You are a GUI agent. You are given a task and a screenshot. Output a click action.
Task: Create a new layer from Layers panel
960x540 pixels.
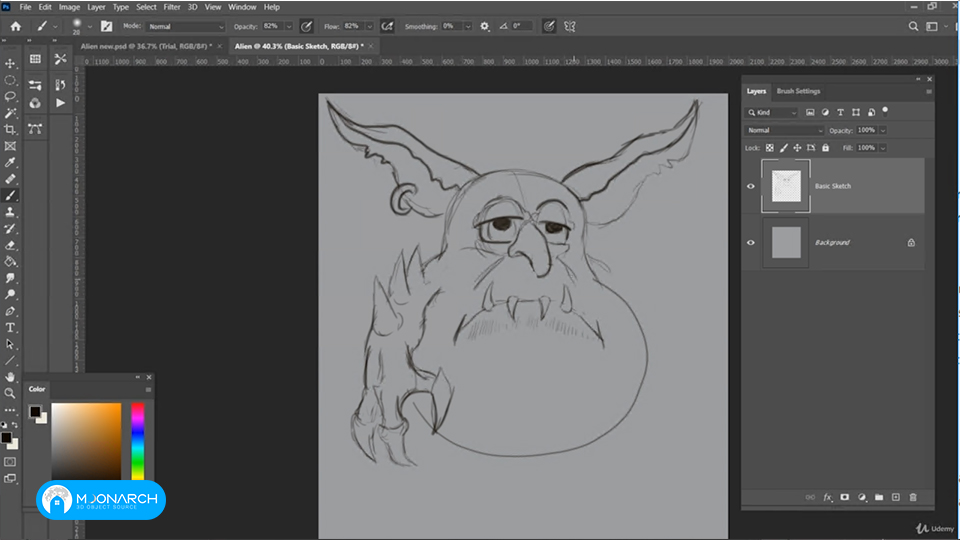click(x=896, y=497)
